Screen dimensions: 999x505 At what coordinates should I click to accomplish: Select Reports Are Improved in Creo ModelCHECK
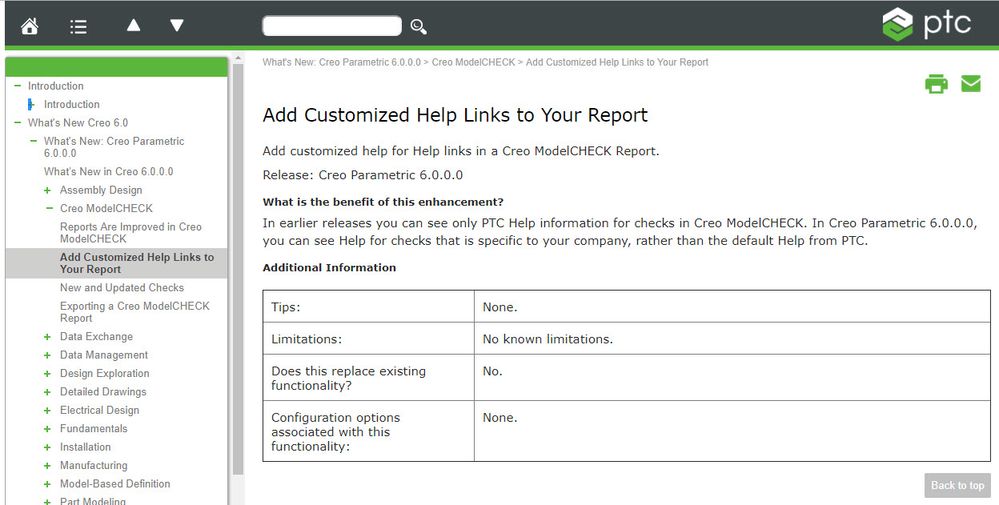point(130,233)
